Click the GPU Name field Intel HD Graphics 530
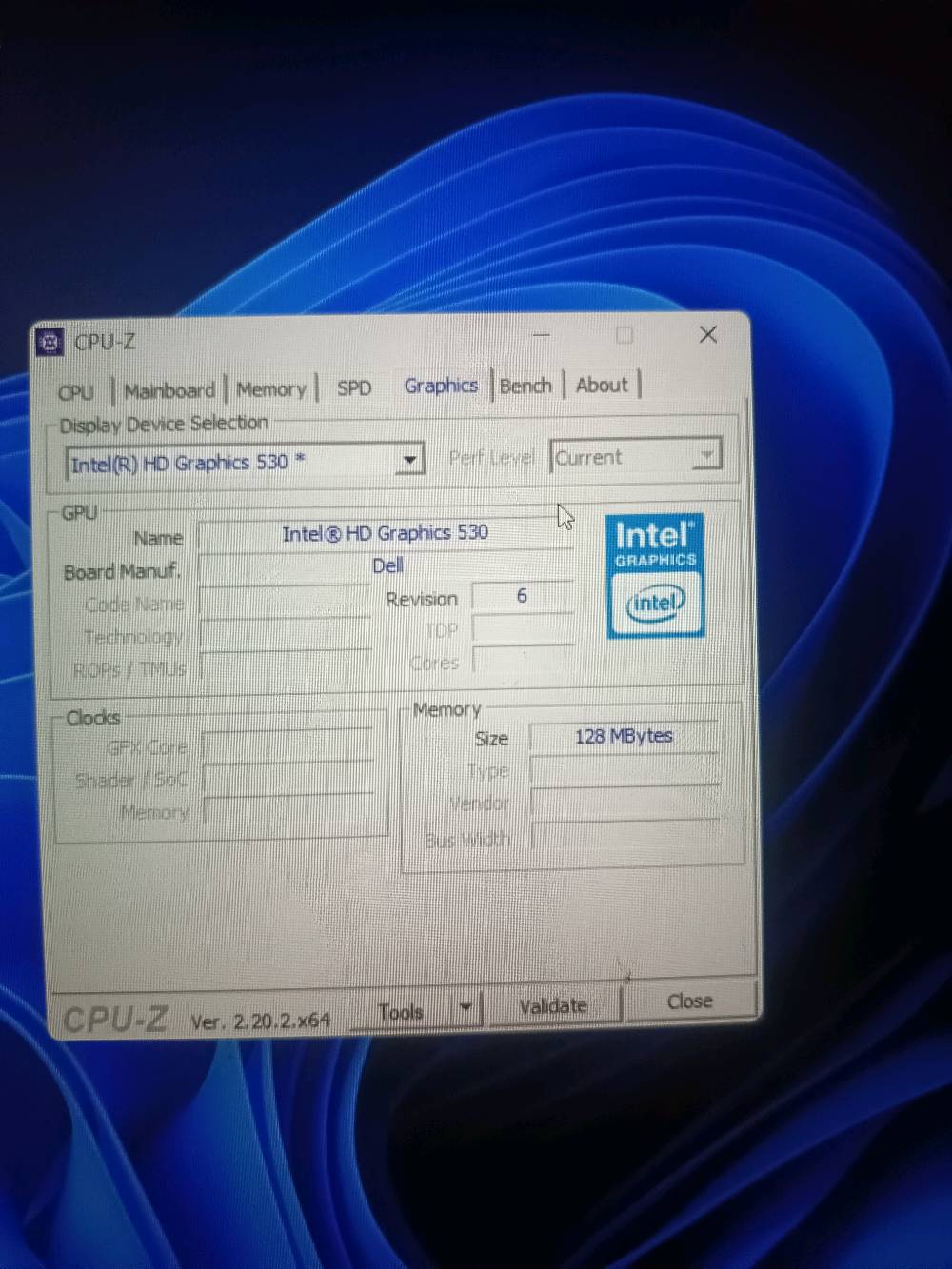Screen dimensions: 952x1269 click(385, 533)
